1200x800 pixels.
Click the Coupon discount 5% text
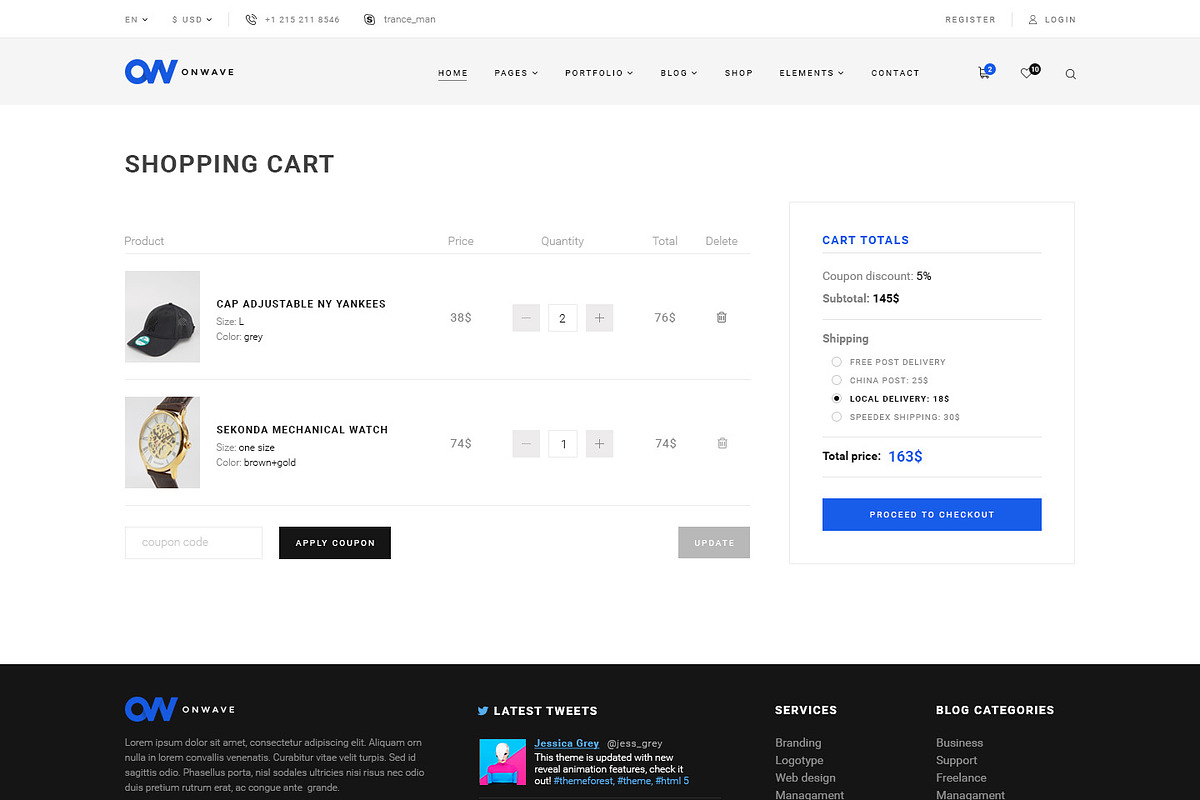click(x=877, y=276)
